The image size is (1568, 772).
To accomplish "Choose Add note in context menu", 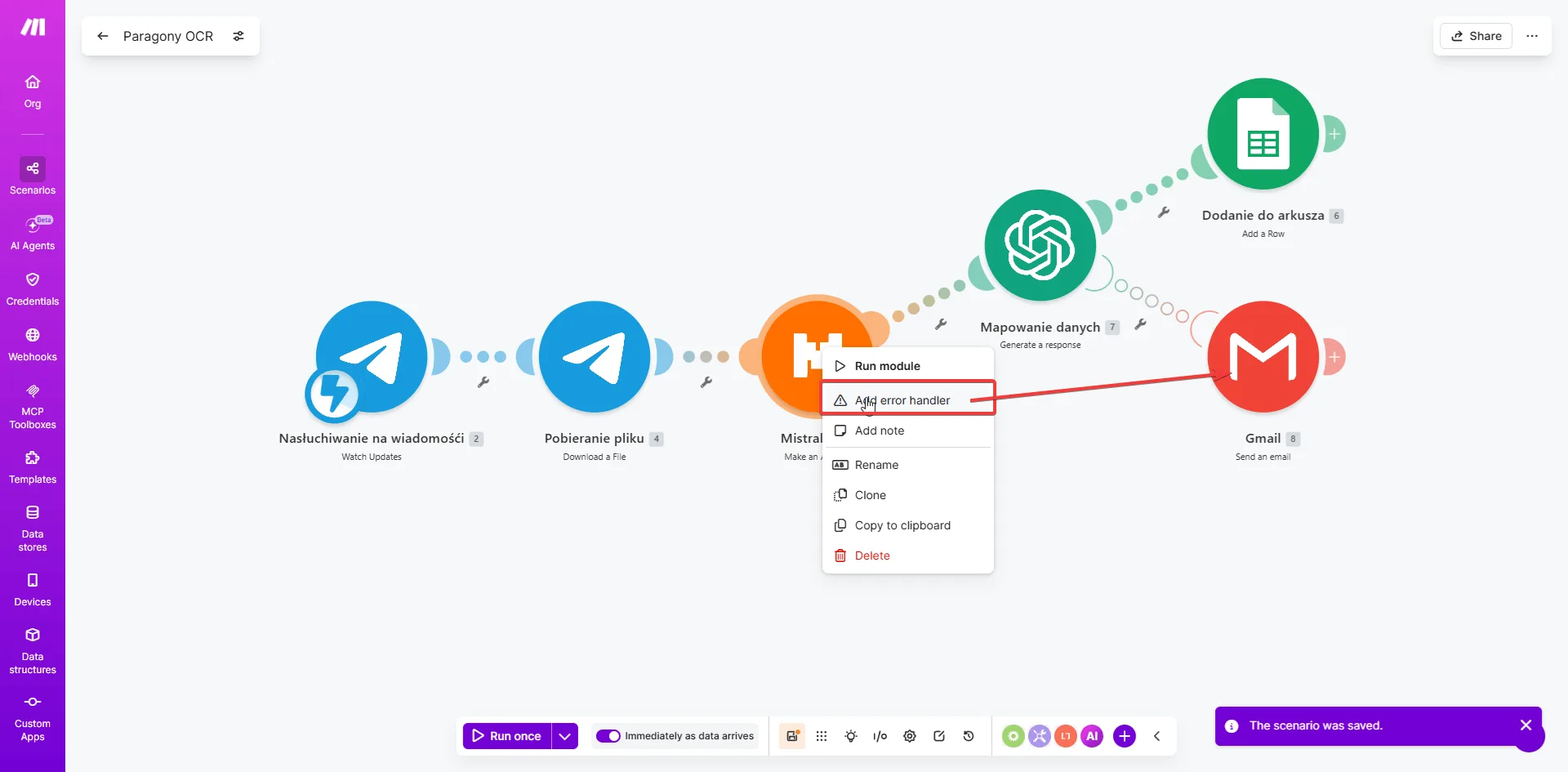I will 907,431.
